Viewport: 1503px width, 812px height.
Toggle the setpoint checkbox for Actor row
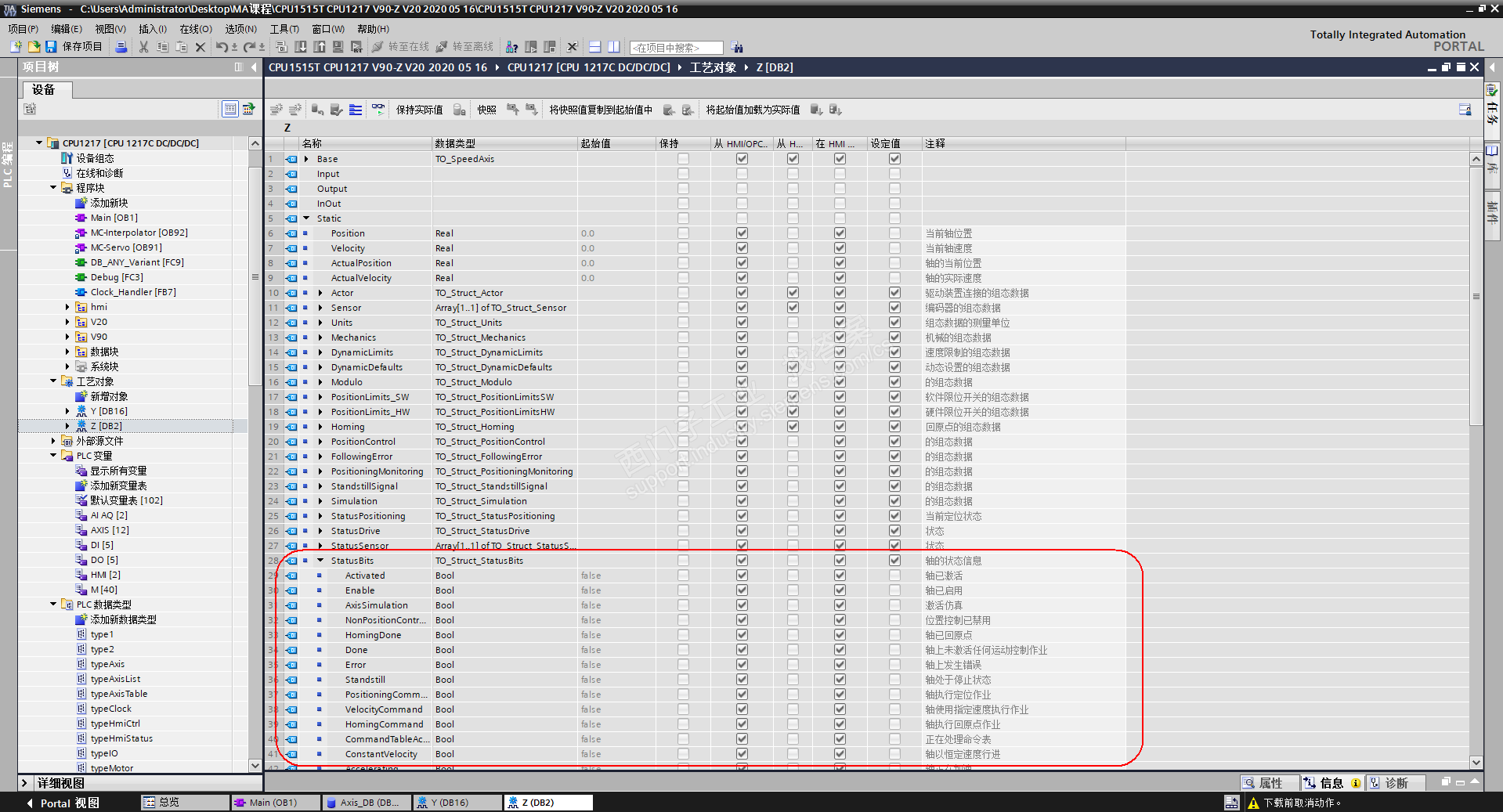tap(894, 293)
